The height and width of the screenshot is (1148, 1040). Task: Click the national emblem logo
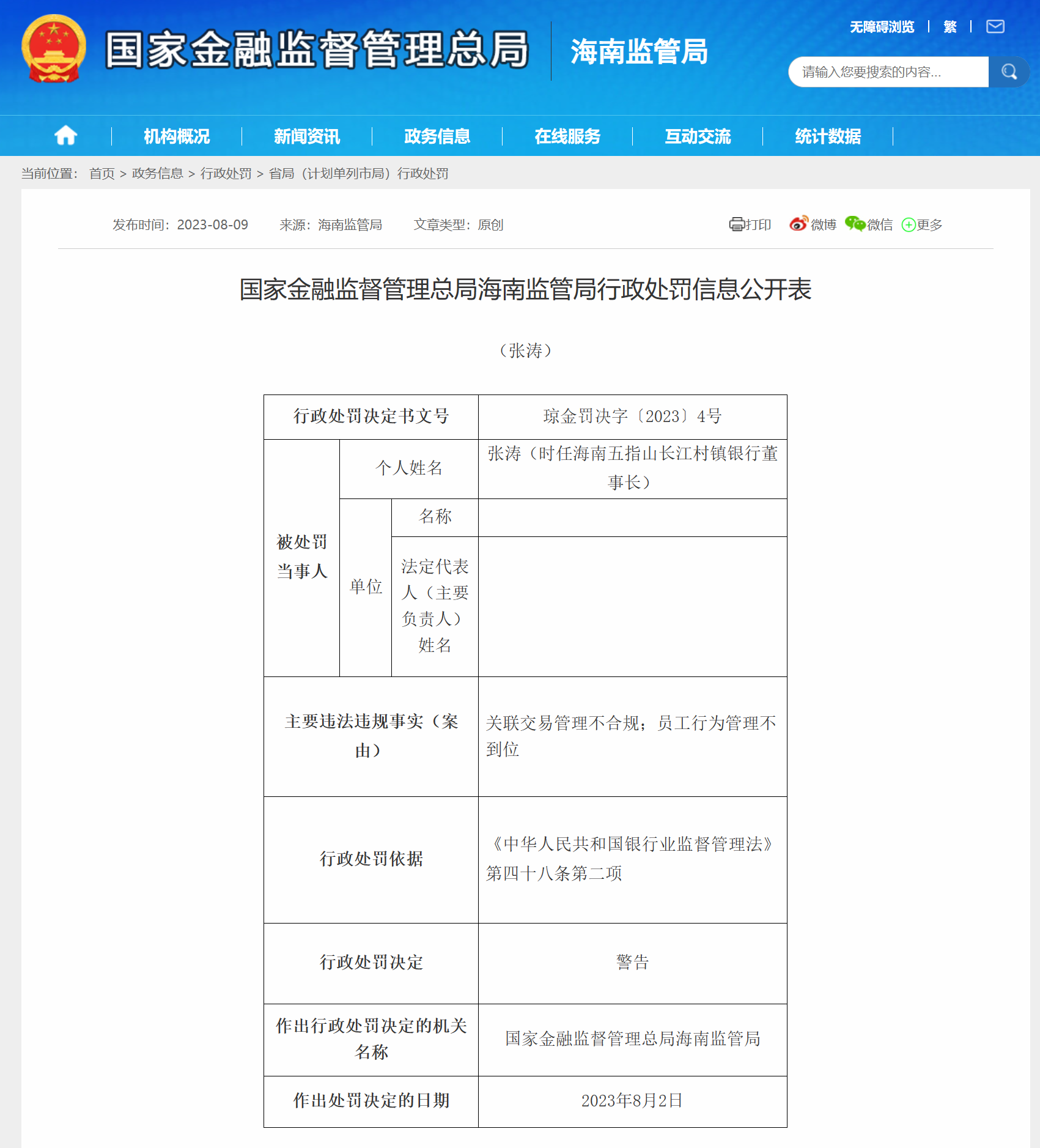click(54, 49)
